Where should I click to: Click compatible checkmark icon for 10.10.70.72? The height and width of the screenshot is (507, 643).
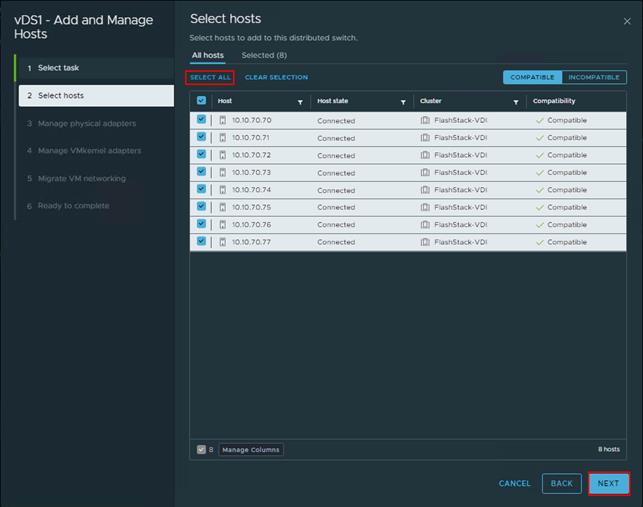pyautogui.click(x=540, y=155)
